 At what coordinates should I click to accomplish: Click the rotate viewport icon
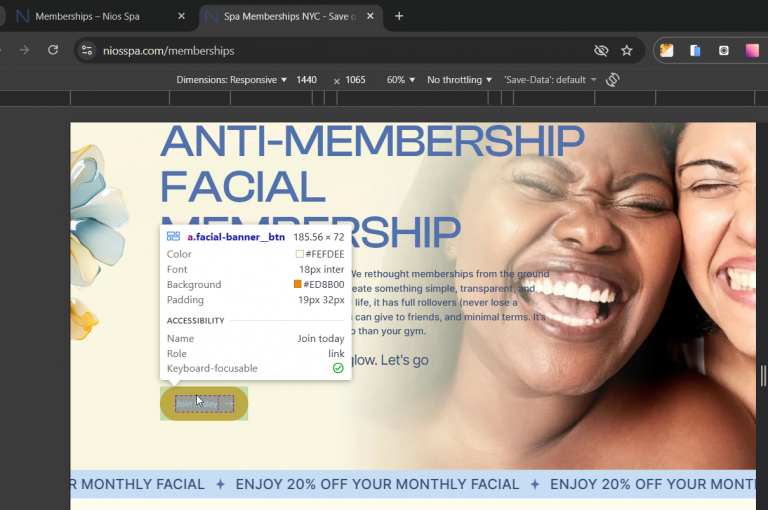(x=612, y=79)
